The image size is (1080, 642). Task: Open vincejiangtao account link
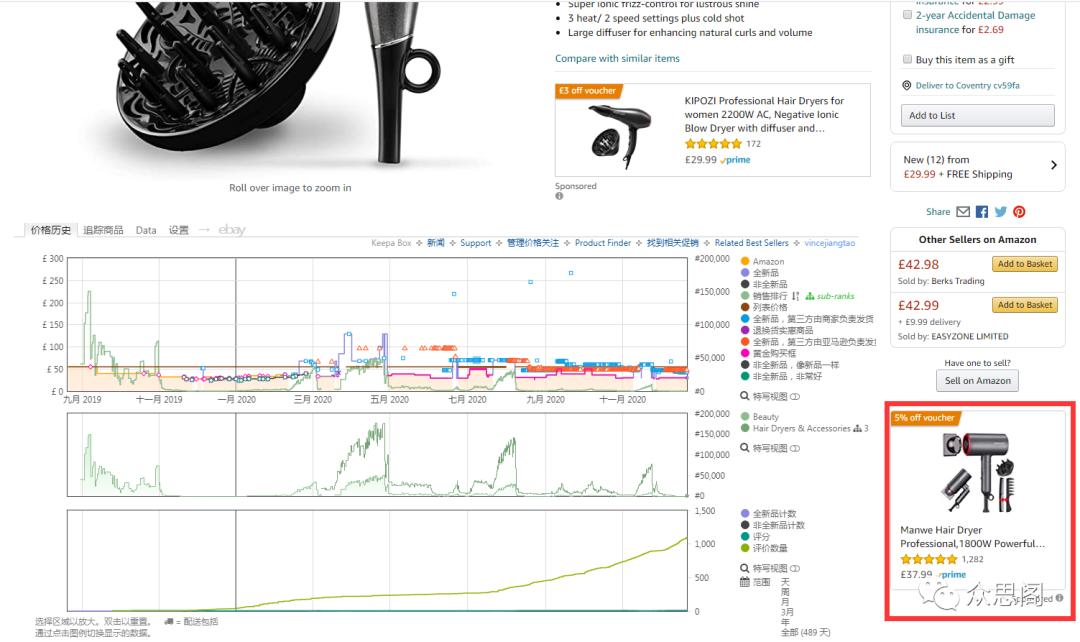(x=829, y=243)
